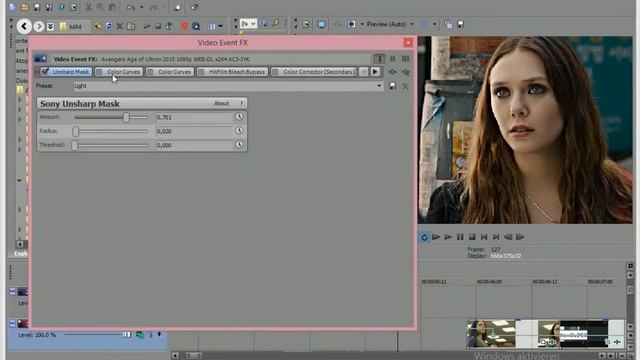Enable the Unsharp Mask effect checkbox
640x360 pixels.
pos(45,71)
